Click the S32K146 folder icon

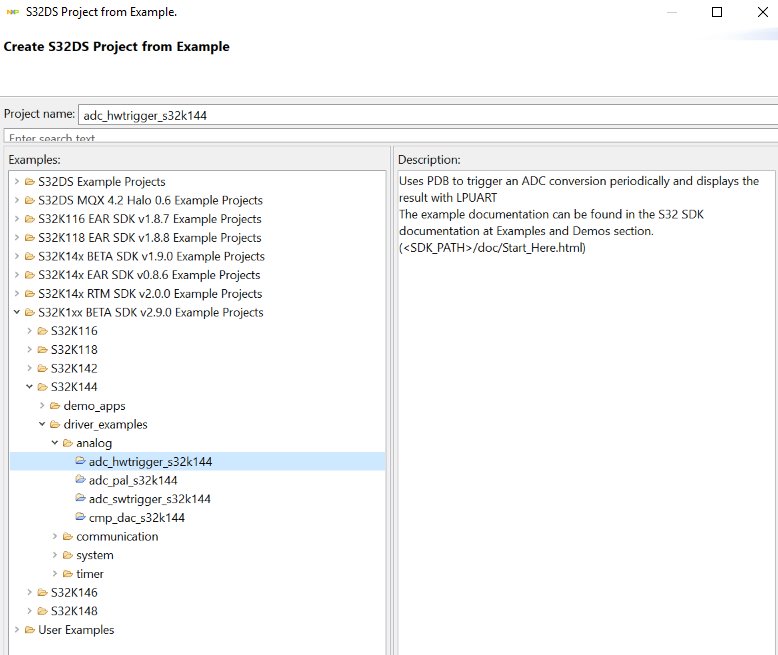pos(43,592)
